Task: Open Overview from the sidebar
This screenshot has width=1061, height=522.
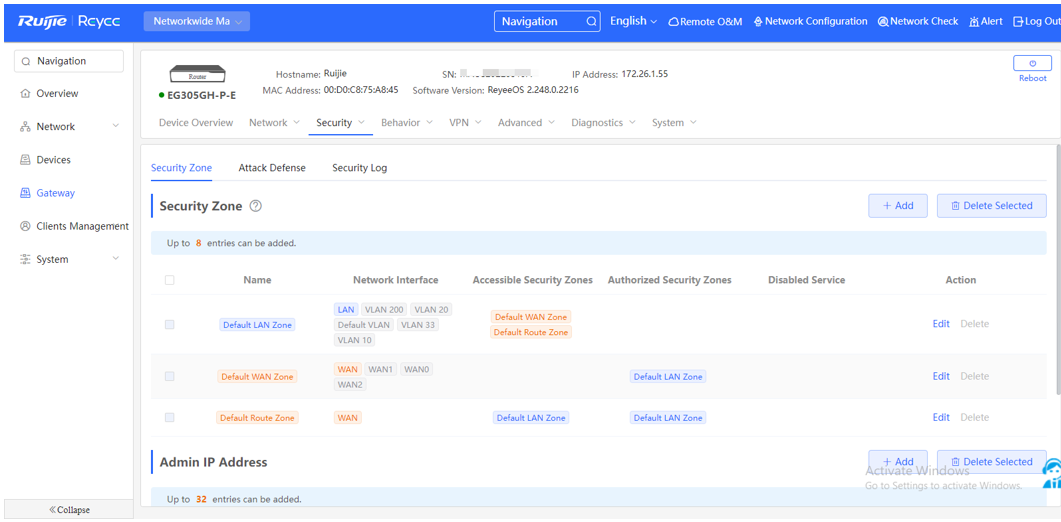Action: point(49,93)
